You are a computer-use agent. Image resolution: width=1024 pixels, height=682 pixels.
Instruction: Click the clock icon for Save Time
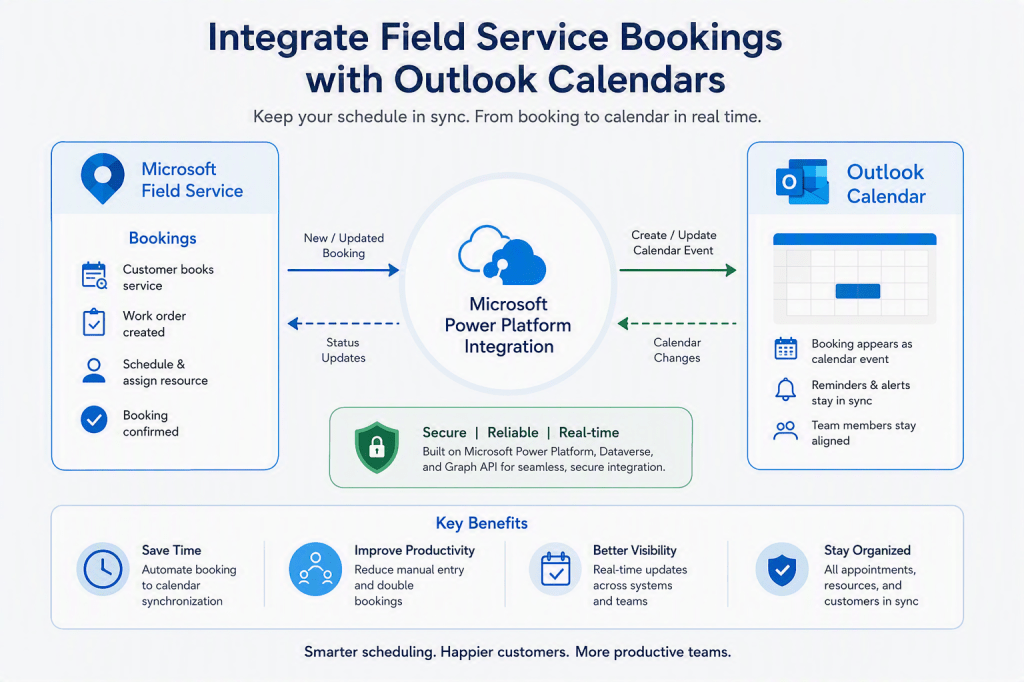pyautogui.click(x=103, y=569)
